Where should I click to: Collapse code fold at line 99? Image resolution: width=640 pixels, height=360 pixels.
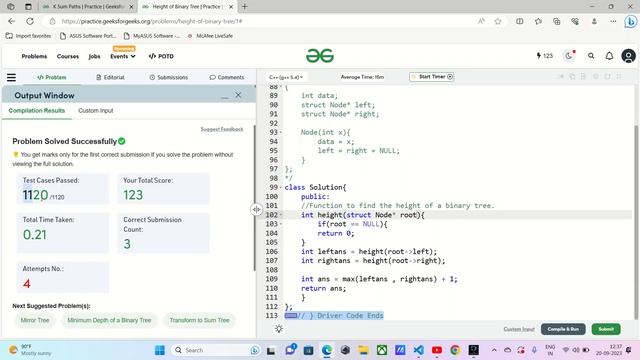[x=280, y=187]
